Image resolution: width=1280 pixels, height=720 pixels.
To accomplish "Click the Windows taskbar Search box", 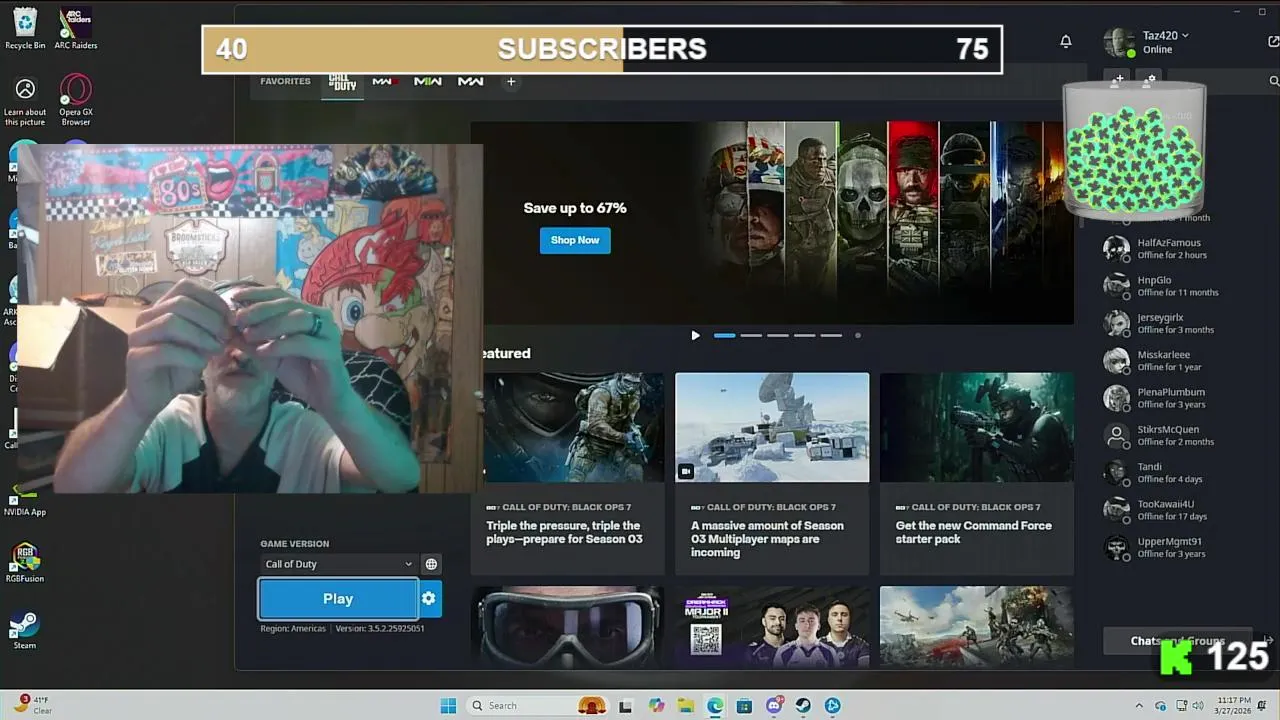I will coord(539,705).
